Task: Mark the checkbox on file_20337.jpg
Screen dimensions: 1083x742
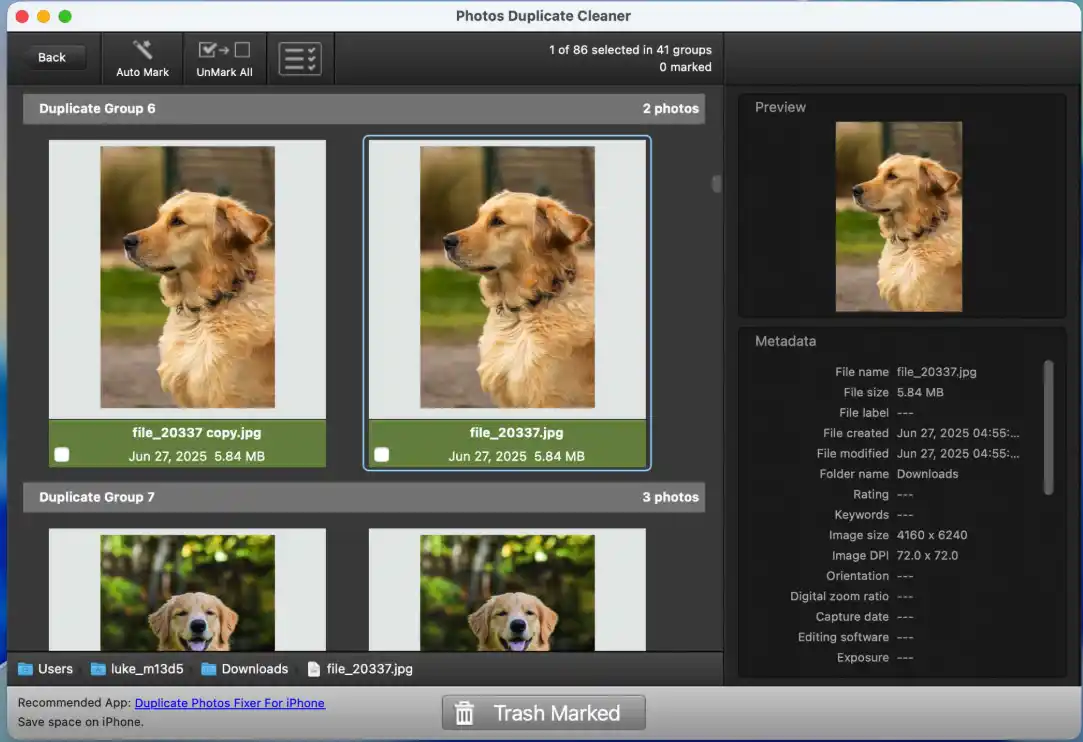Action: [x=381, y=454]
